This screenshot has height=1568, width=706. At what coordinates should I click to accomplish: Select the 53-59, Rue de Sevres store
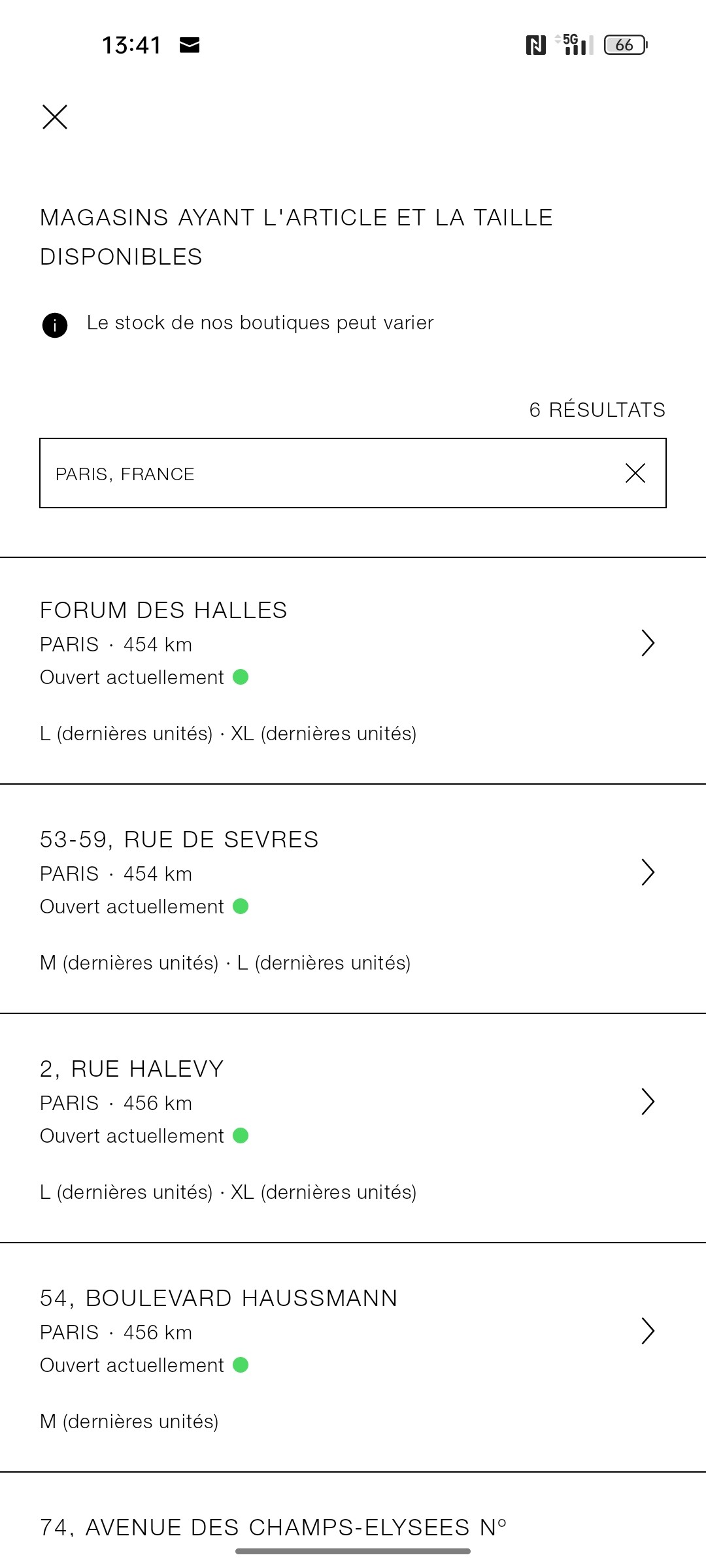(179, 840)
